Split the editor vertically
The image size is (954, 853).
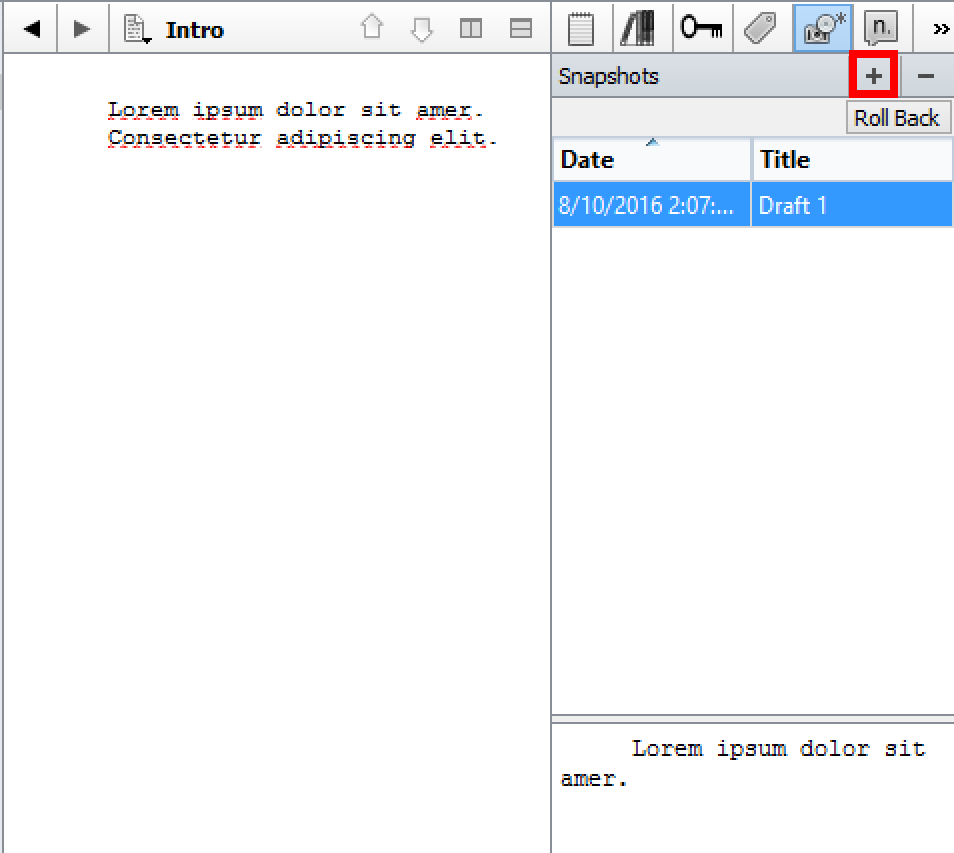(471, 29)
